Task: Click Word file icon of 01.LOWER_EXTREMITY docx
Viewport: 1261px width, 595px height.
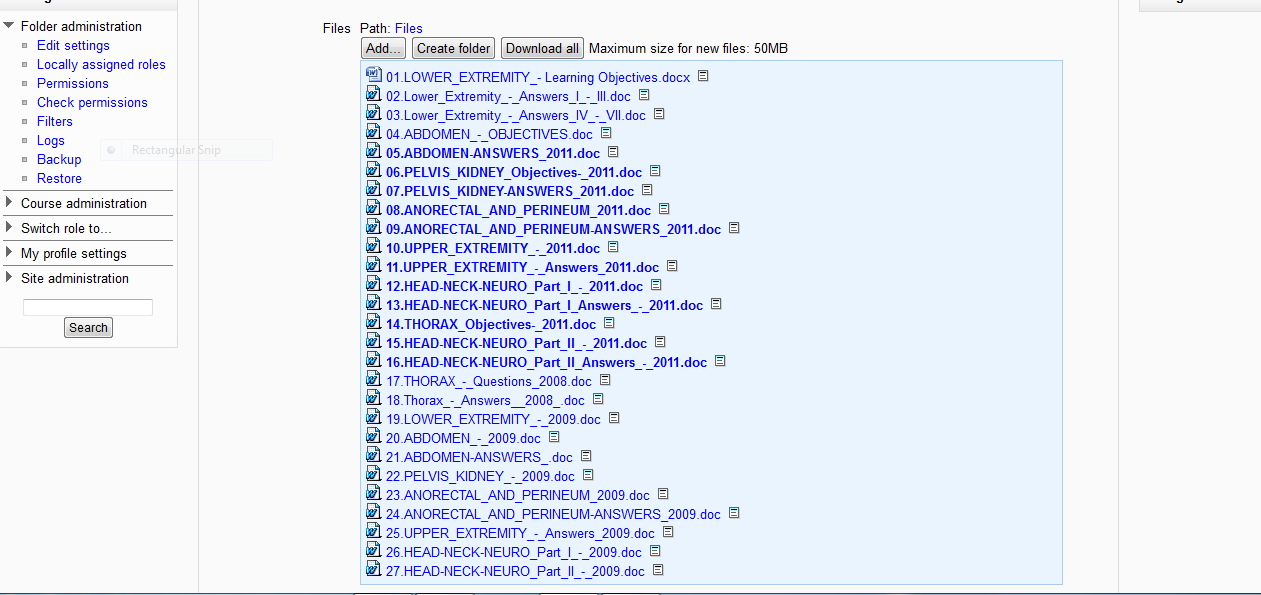Action: (x=374, y=75)
